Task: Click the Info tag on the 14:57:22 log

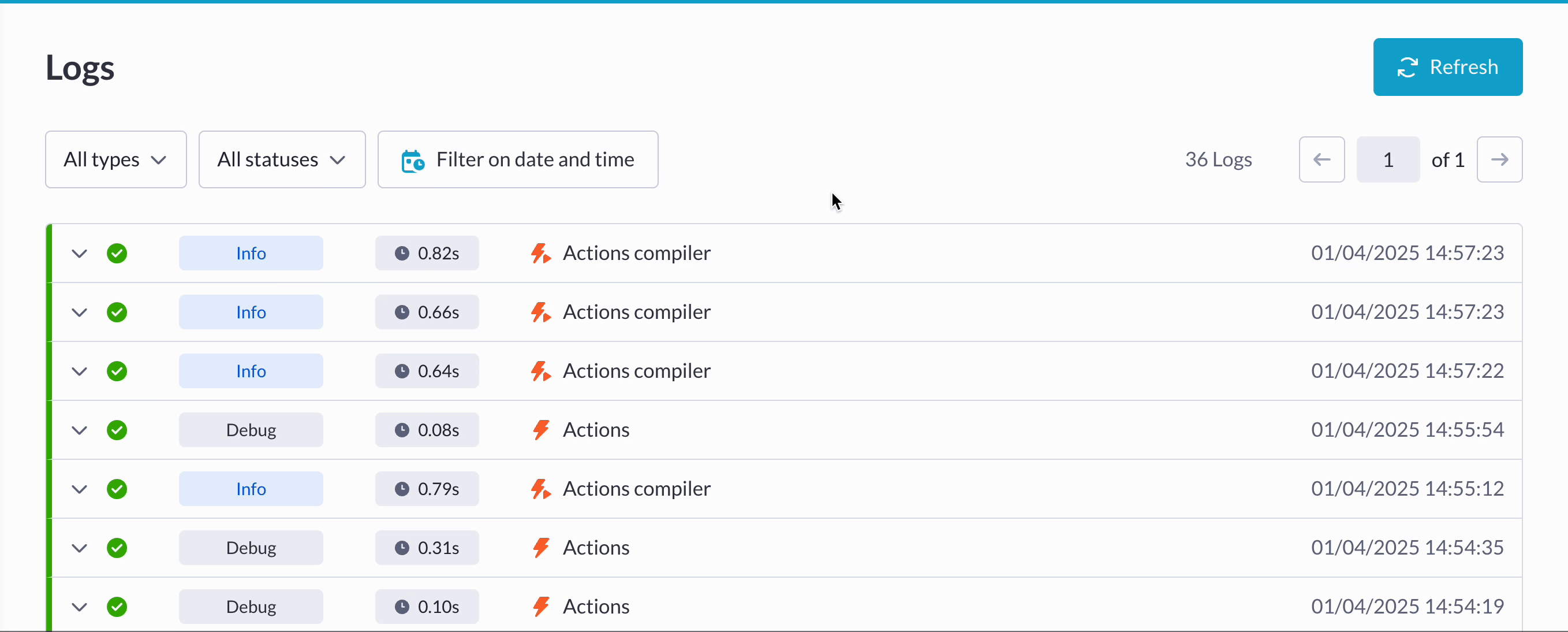Action: (x=251, y=371)
